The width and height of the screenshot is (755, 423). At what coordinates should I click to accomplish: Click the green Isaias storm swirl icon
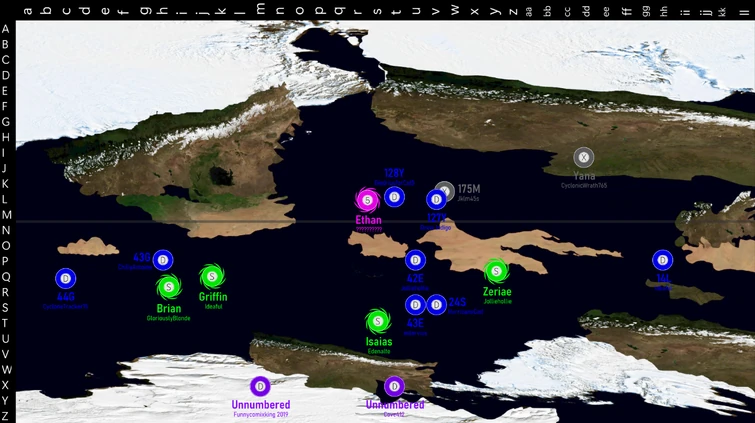tap(378, 321)
